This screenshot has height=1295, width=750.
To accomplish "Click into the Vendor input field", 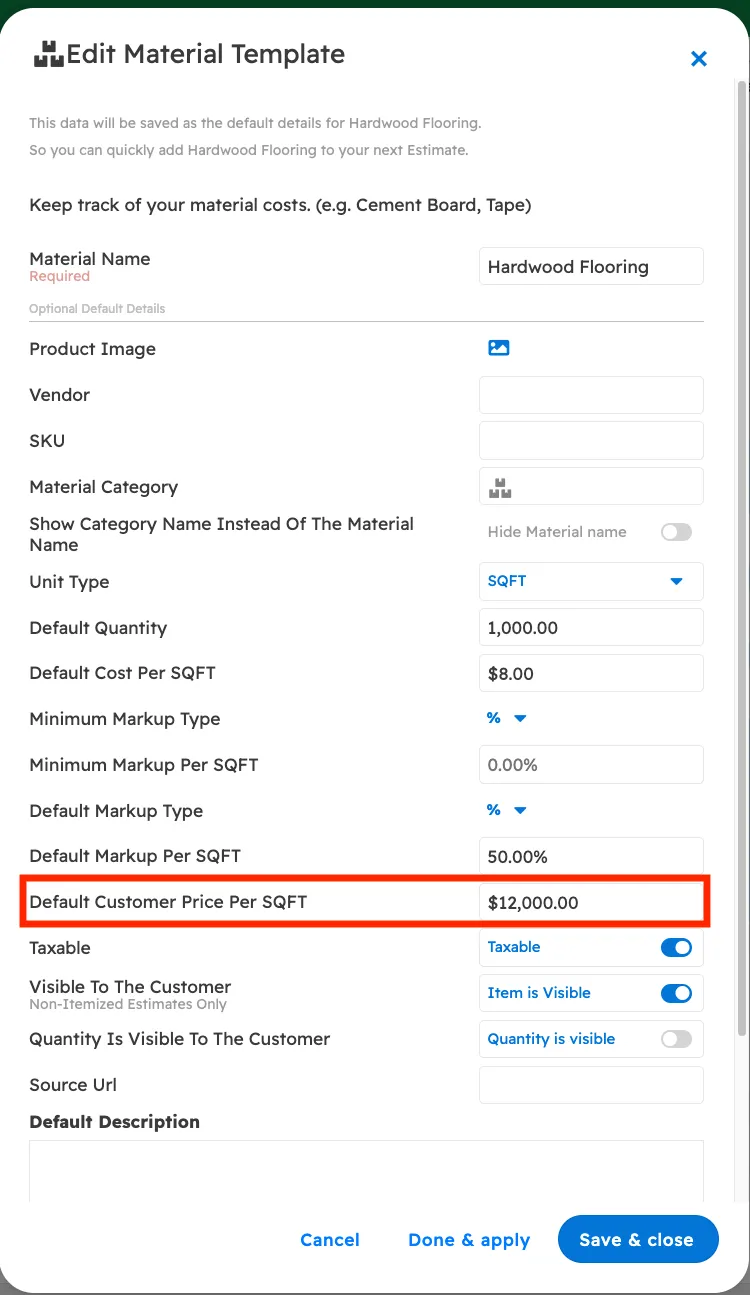I will point(591,395).
